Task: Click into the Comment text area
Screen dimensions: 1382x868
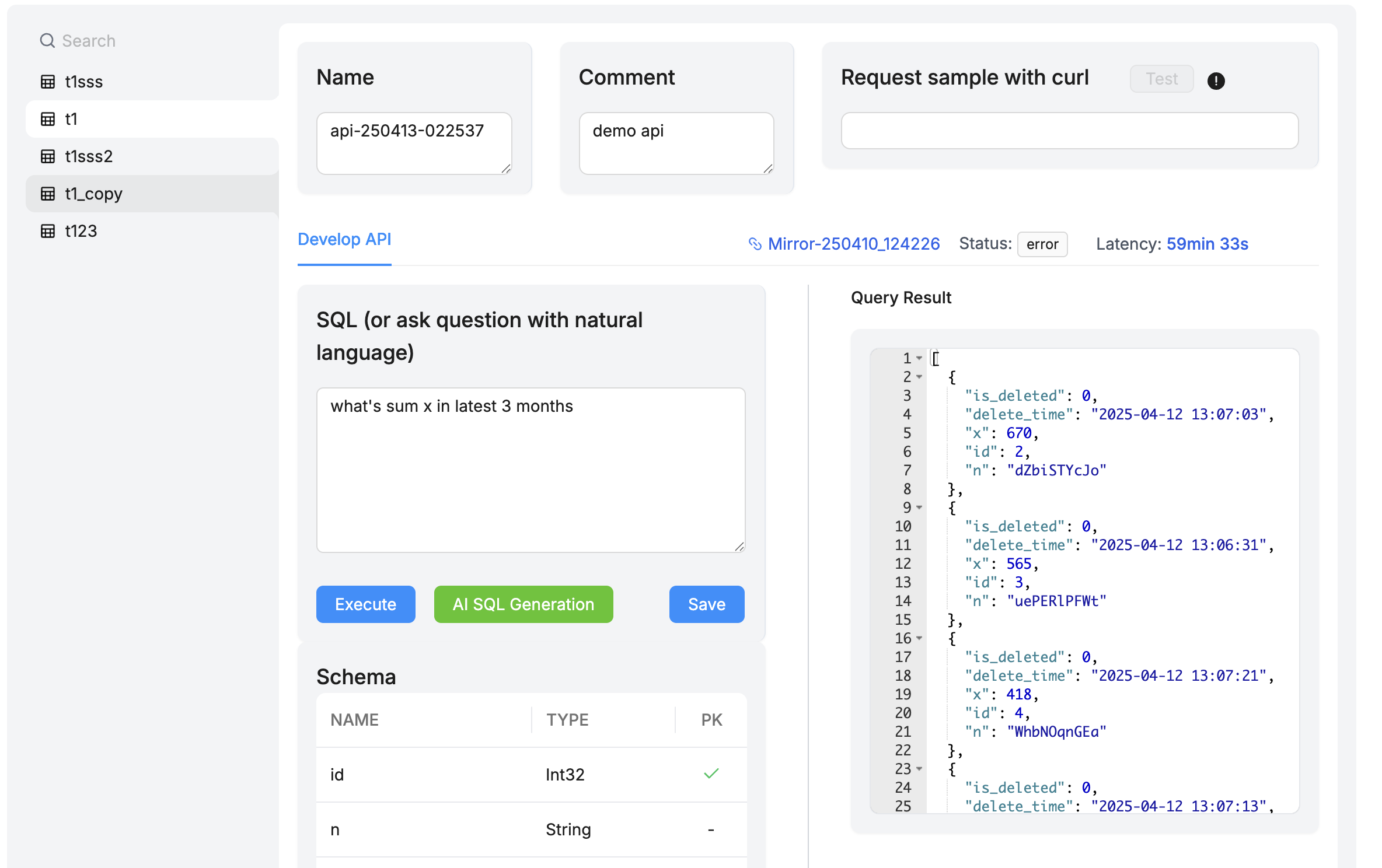Action: coord(676,143)
